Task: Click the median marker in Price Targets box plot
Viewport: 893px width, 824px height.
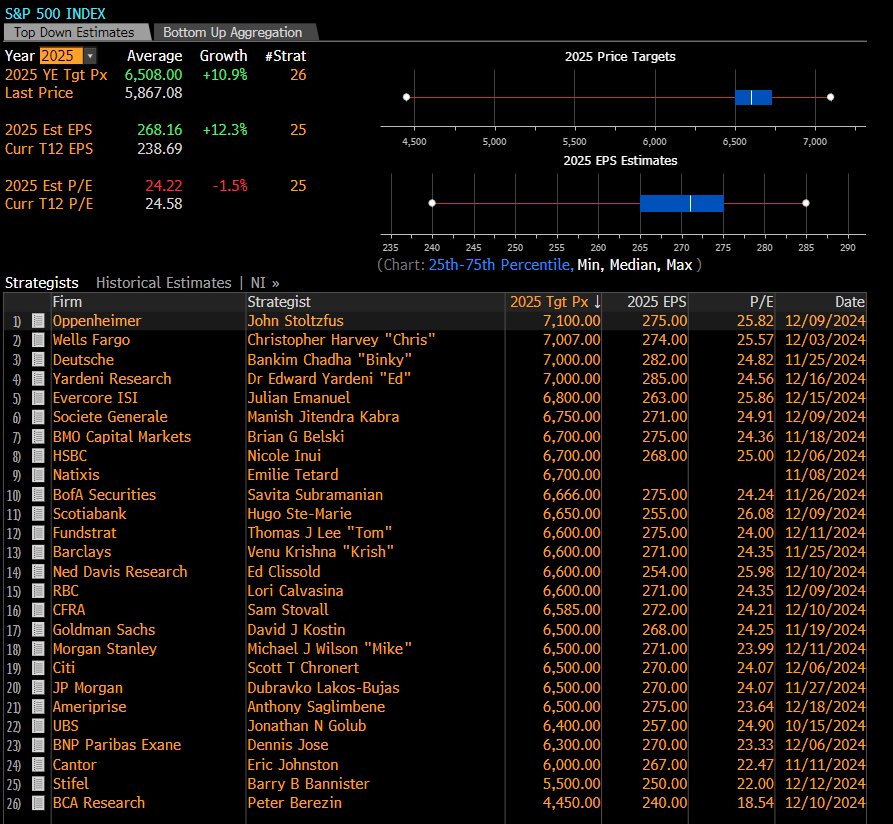Action: pyautogui.click(x=751, y=97)
